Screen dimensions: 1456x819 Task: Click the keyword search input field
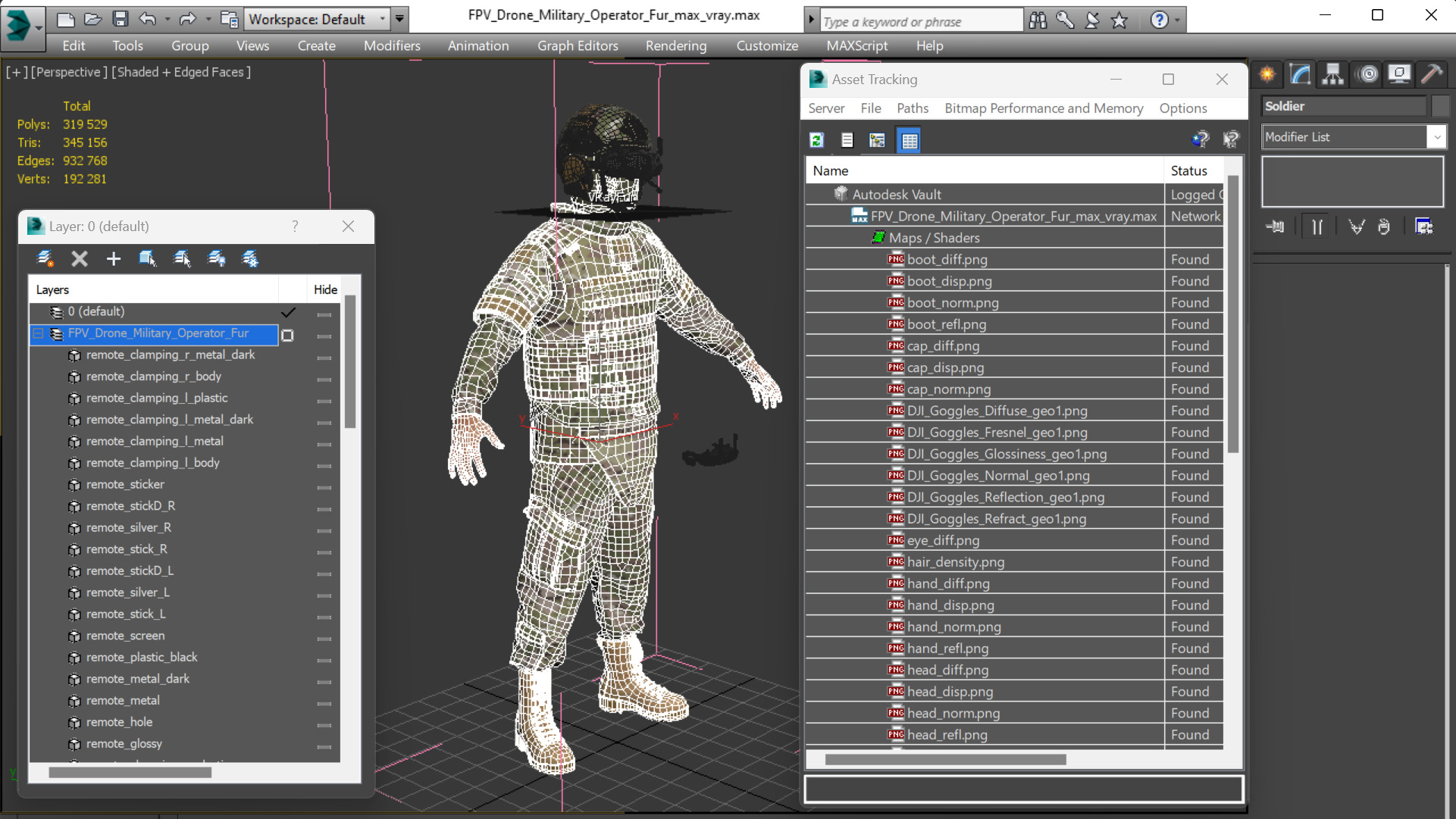(919, 22)
